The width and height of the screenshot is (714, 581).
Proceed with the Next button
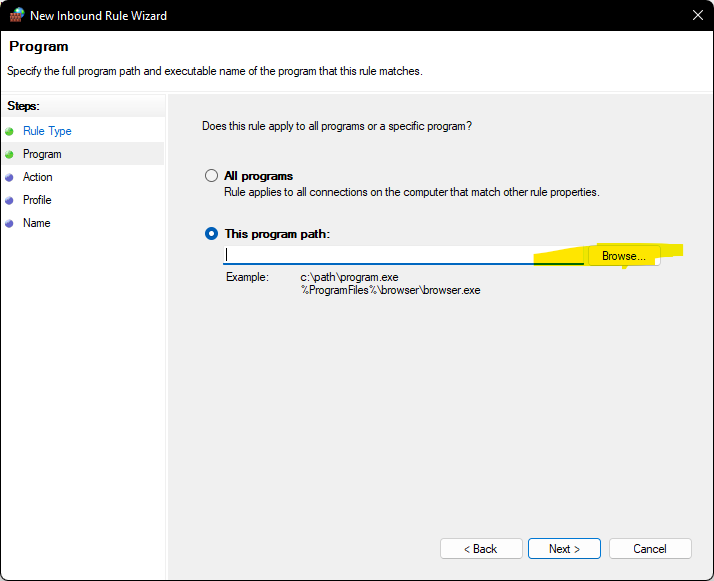click(x=564, y=549)
